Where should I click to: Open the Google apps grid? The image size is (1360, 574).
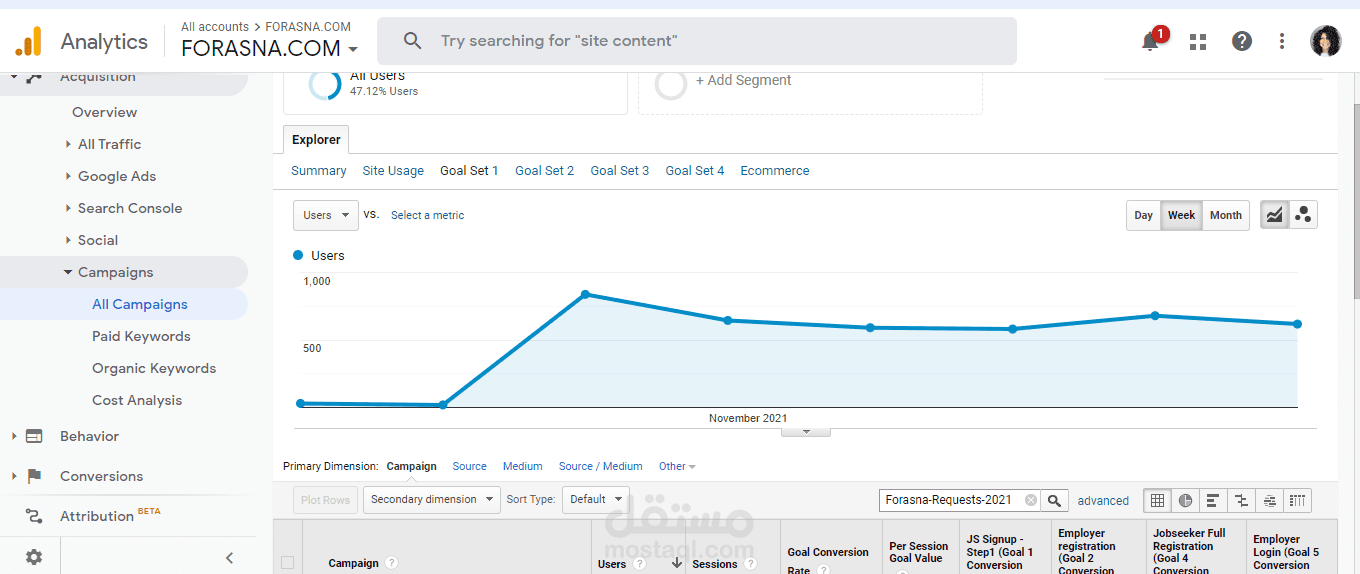(x=1198, y=41)
